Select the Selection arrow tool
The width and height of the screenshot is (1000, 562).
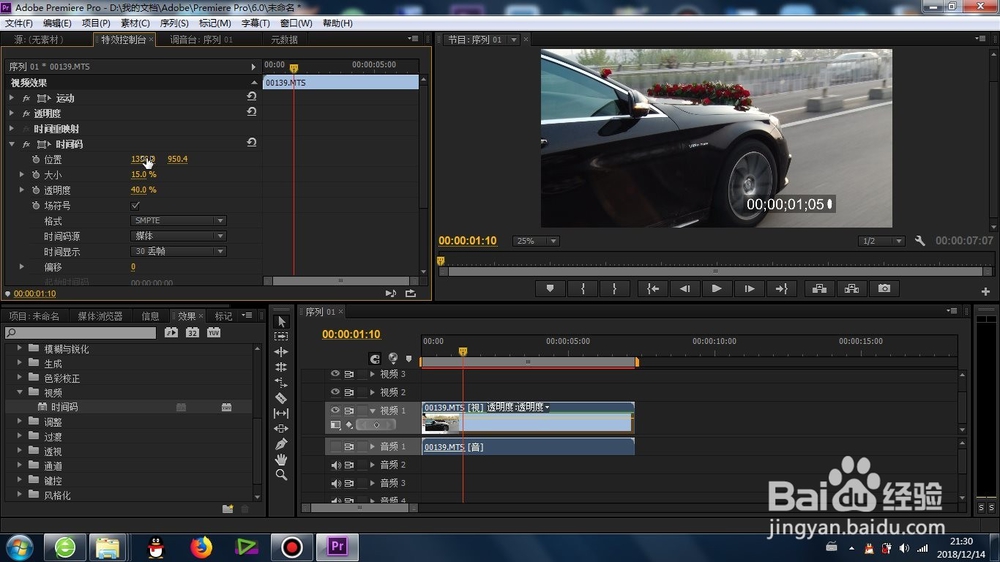coord(281,322)
